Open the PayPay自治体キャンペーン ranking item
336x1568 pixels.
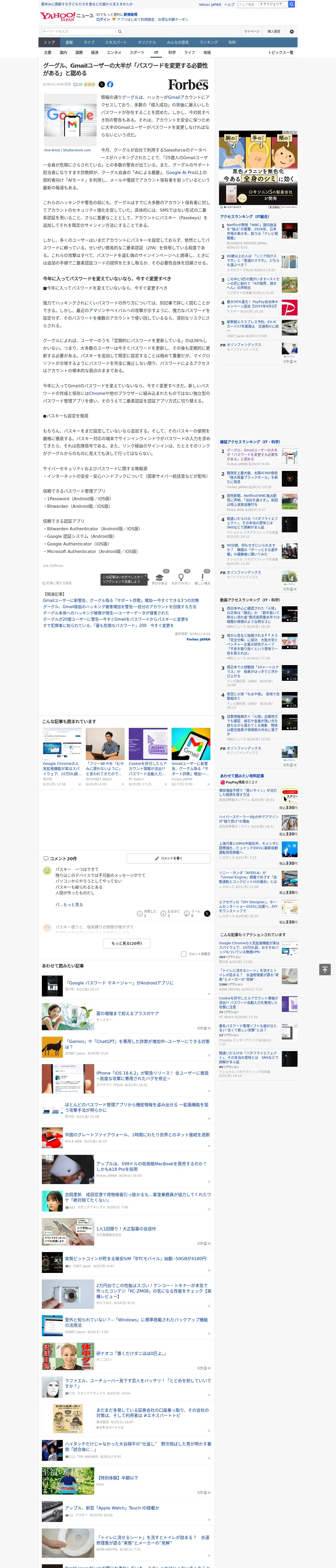(x=253, y=305)
